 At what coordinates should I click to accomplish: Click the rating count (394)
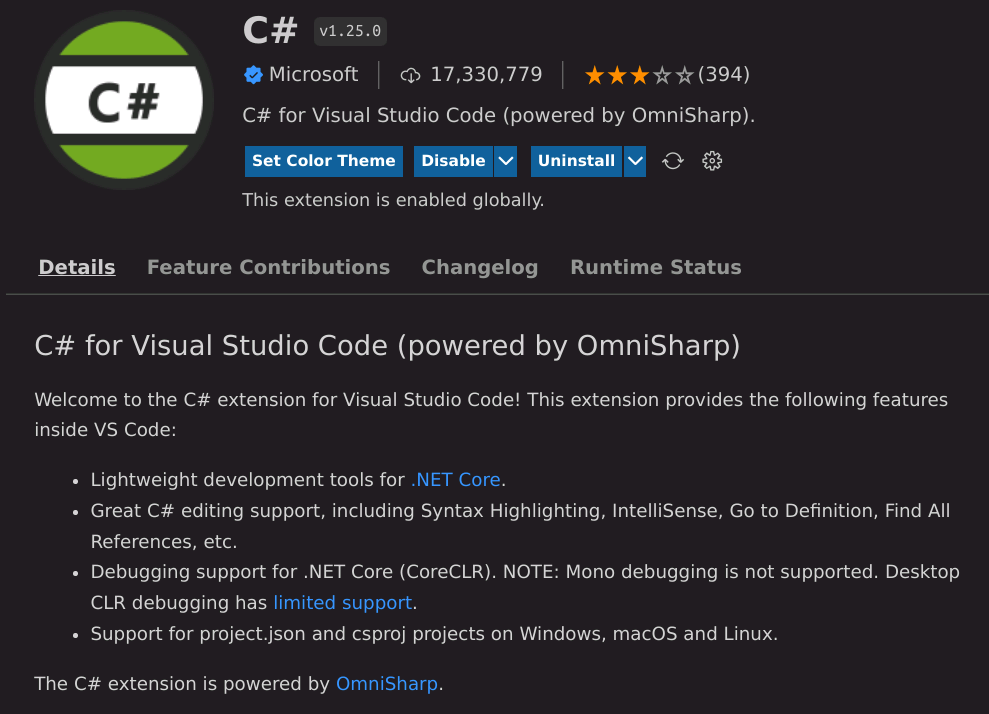click(x=725, y=74)
